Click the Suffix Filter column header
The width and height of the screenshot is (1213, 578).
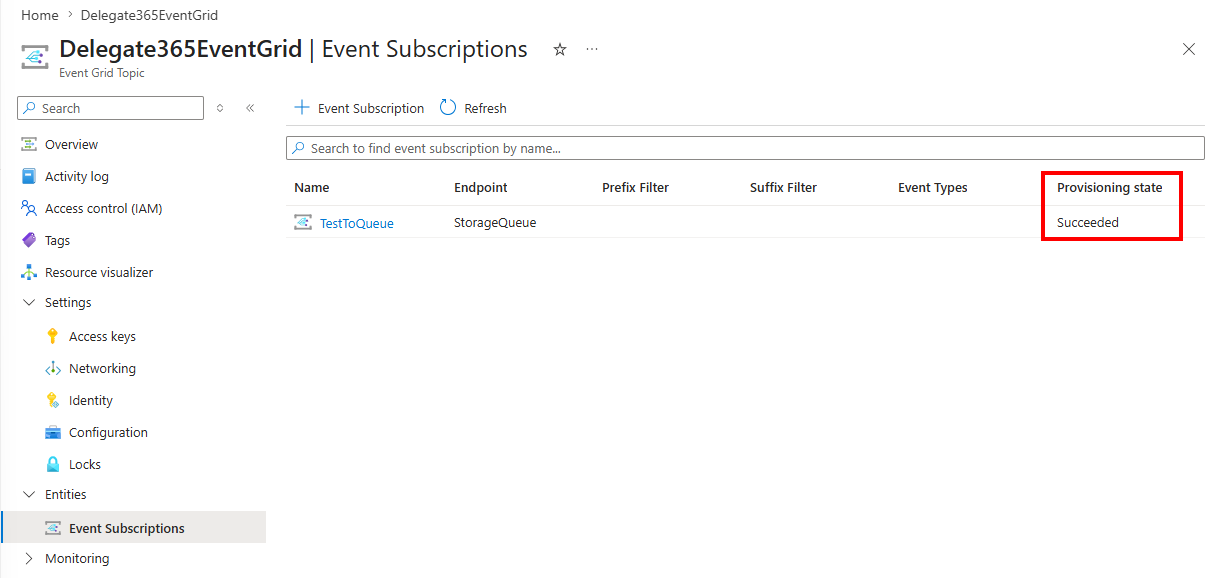783,188
